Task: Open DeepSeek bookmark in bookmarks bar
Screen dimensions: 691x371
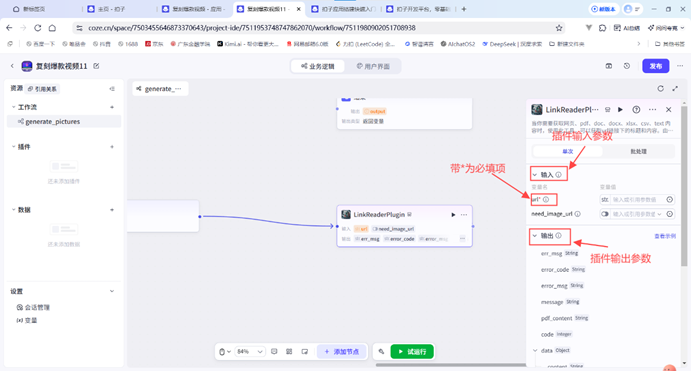Action: tap(512, 44)
